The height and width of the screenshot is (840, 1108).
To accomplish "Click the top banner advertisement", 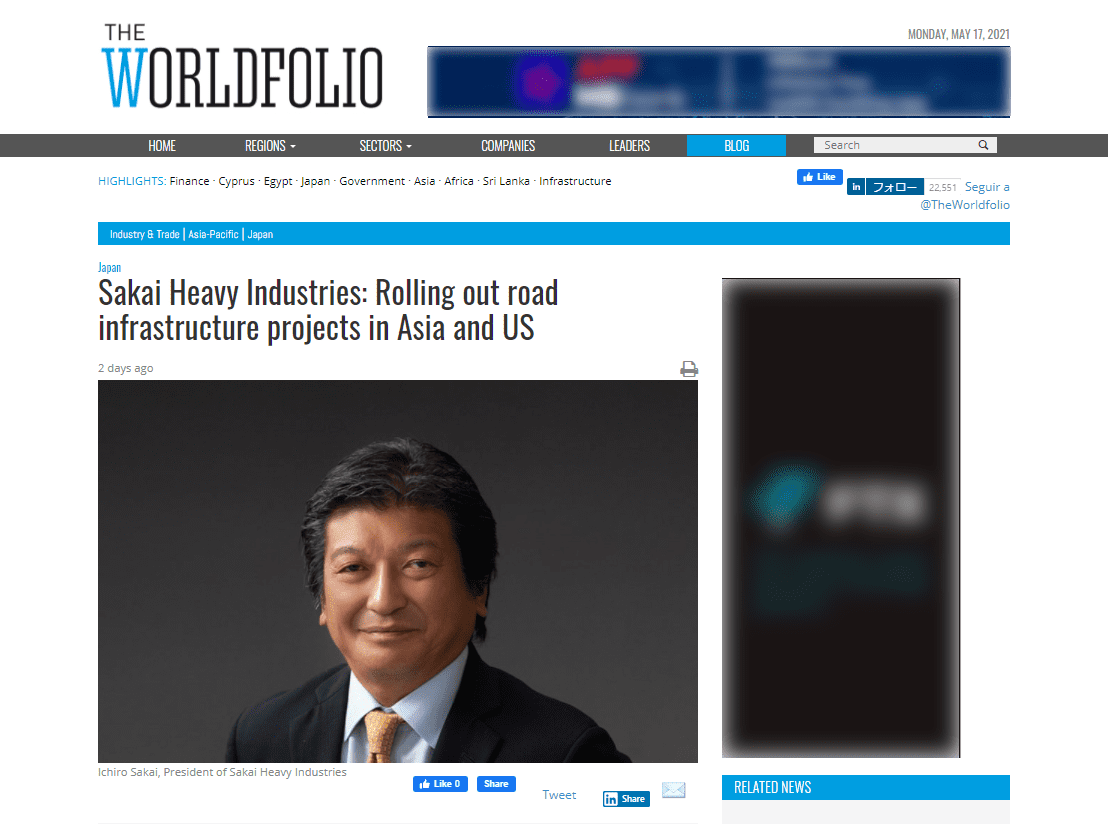I will [719, 82].
